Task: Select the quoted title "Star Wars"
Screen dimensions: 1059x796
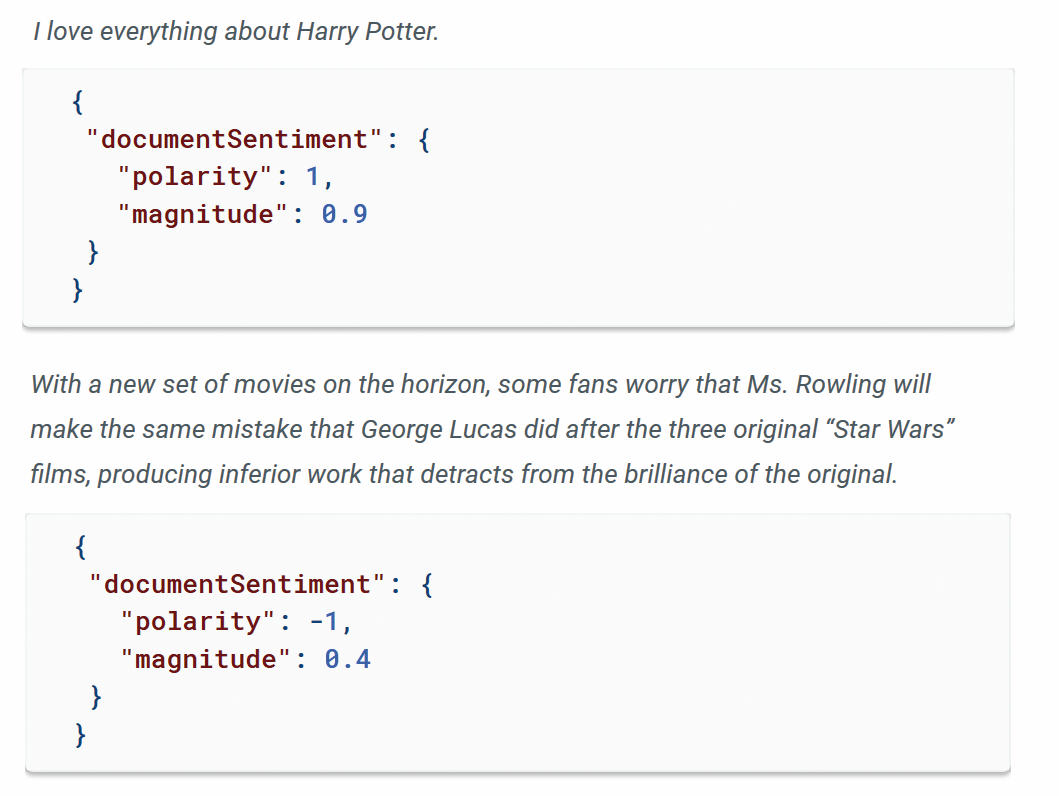Action: pos(889,429)
